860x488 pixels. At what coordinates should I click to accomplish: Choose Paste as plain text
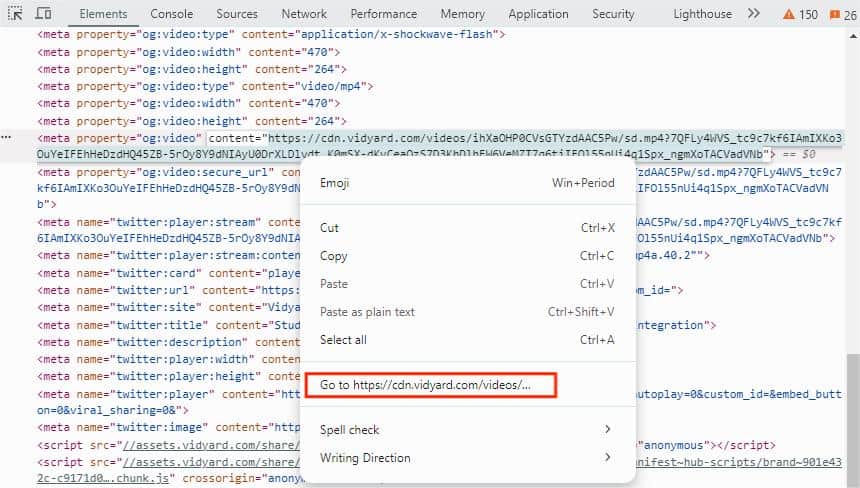click(468, 311)
